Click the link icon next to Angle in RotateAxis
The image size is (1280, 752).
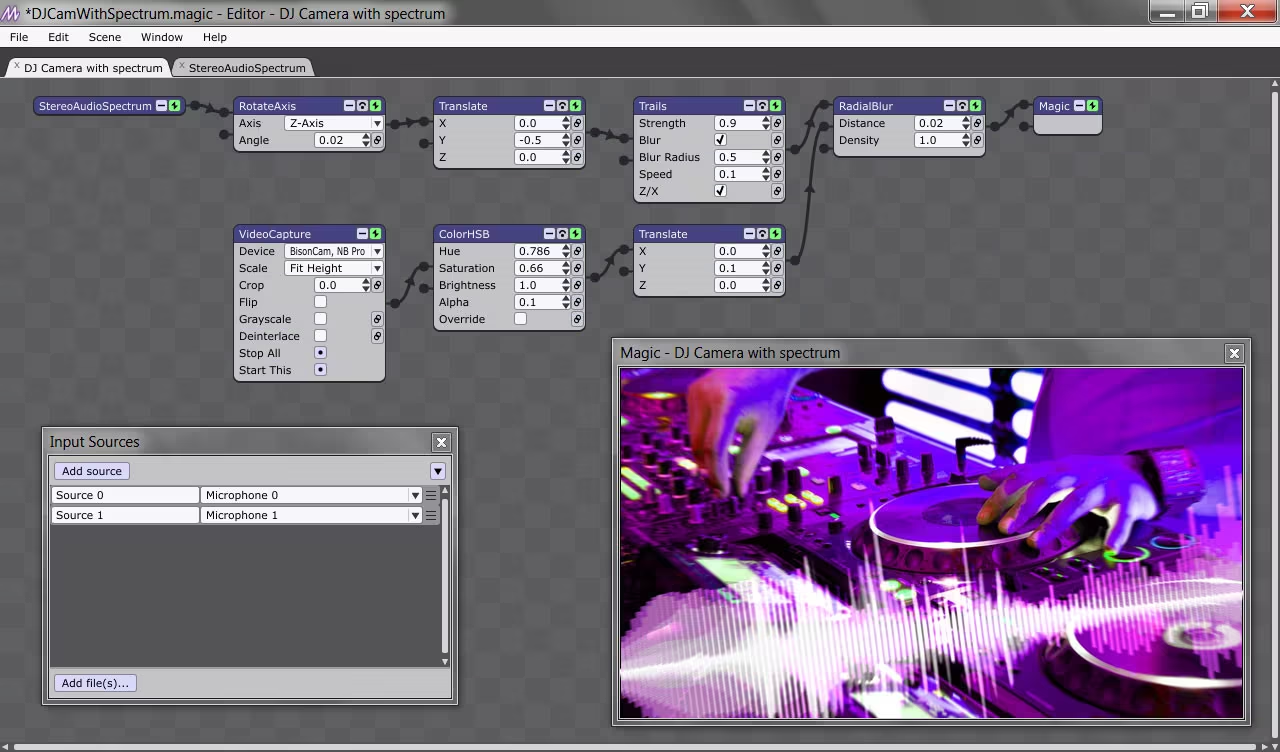point(377,140)
